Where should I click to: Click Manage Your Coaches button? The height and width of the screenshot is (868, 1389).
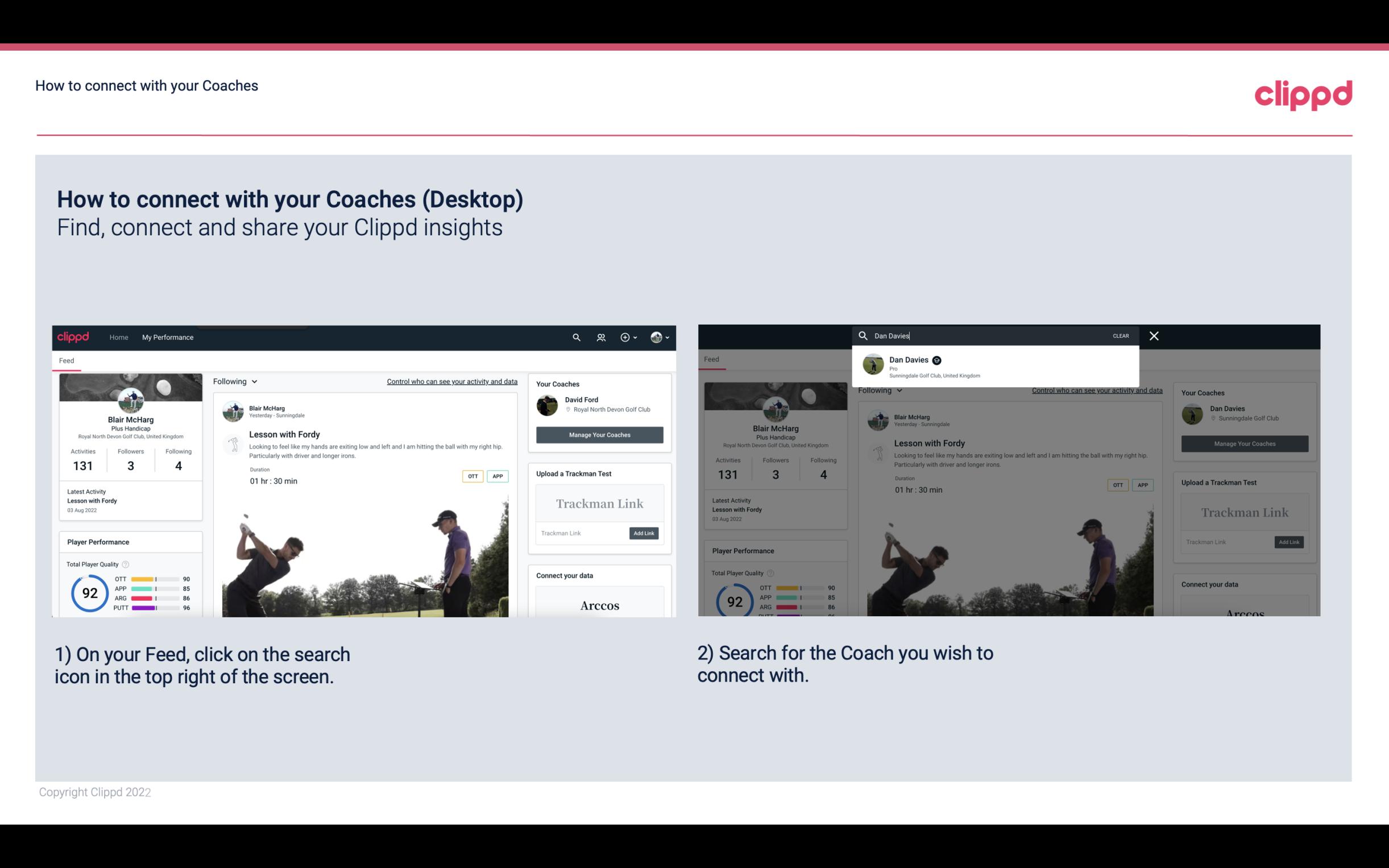coord(599,435)
